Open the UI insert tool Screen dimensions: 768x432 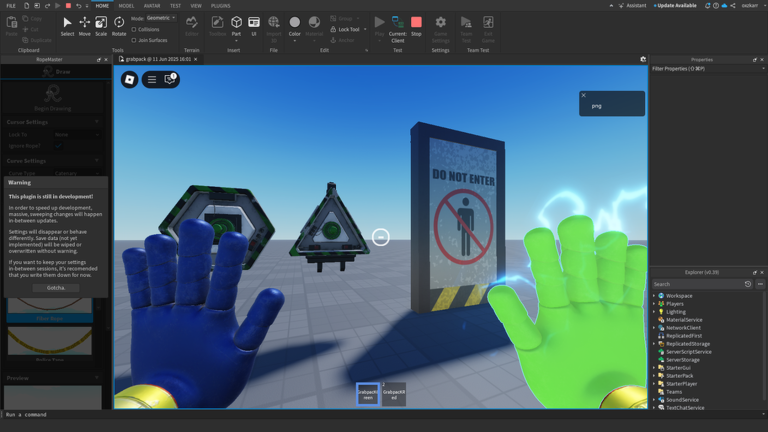point(254,26)
